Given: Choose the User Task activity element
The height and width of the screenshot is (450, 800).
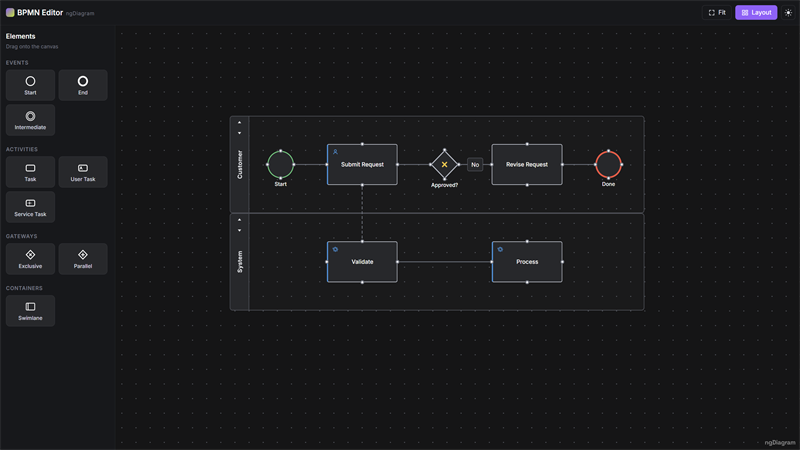Looking at the screenshot, I should (x=83, y=172).
